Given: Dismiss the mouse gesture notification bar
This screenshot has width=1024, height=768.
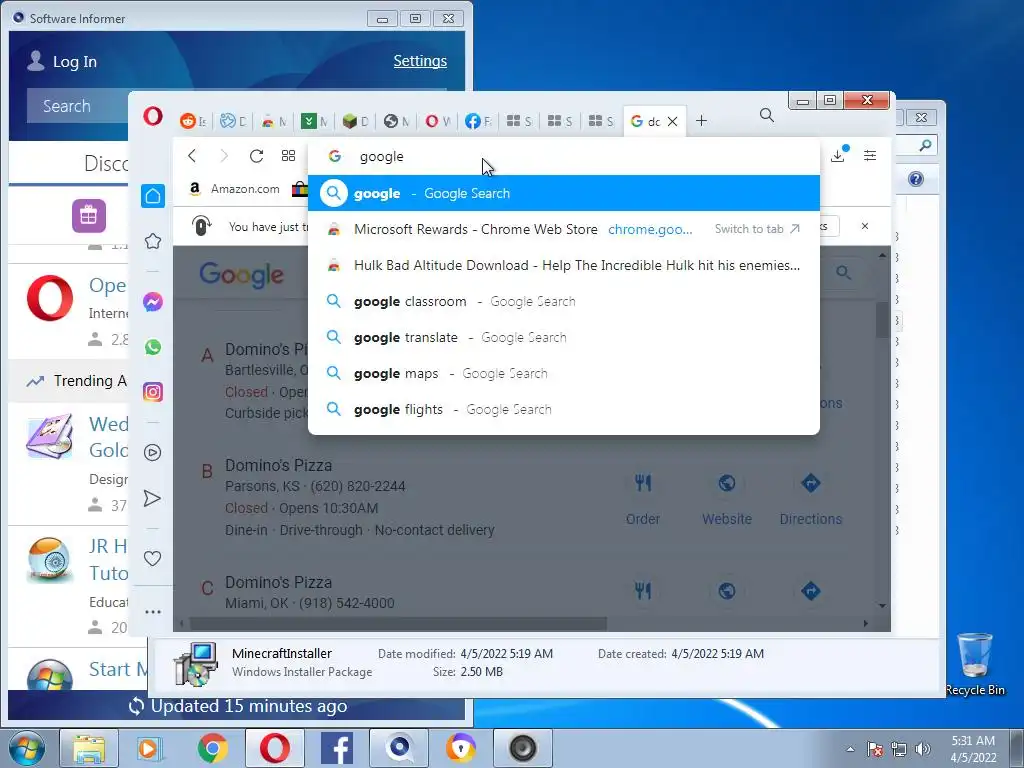Looking at the screenshot, I should coord(865,226).
